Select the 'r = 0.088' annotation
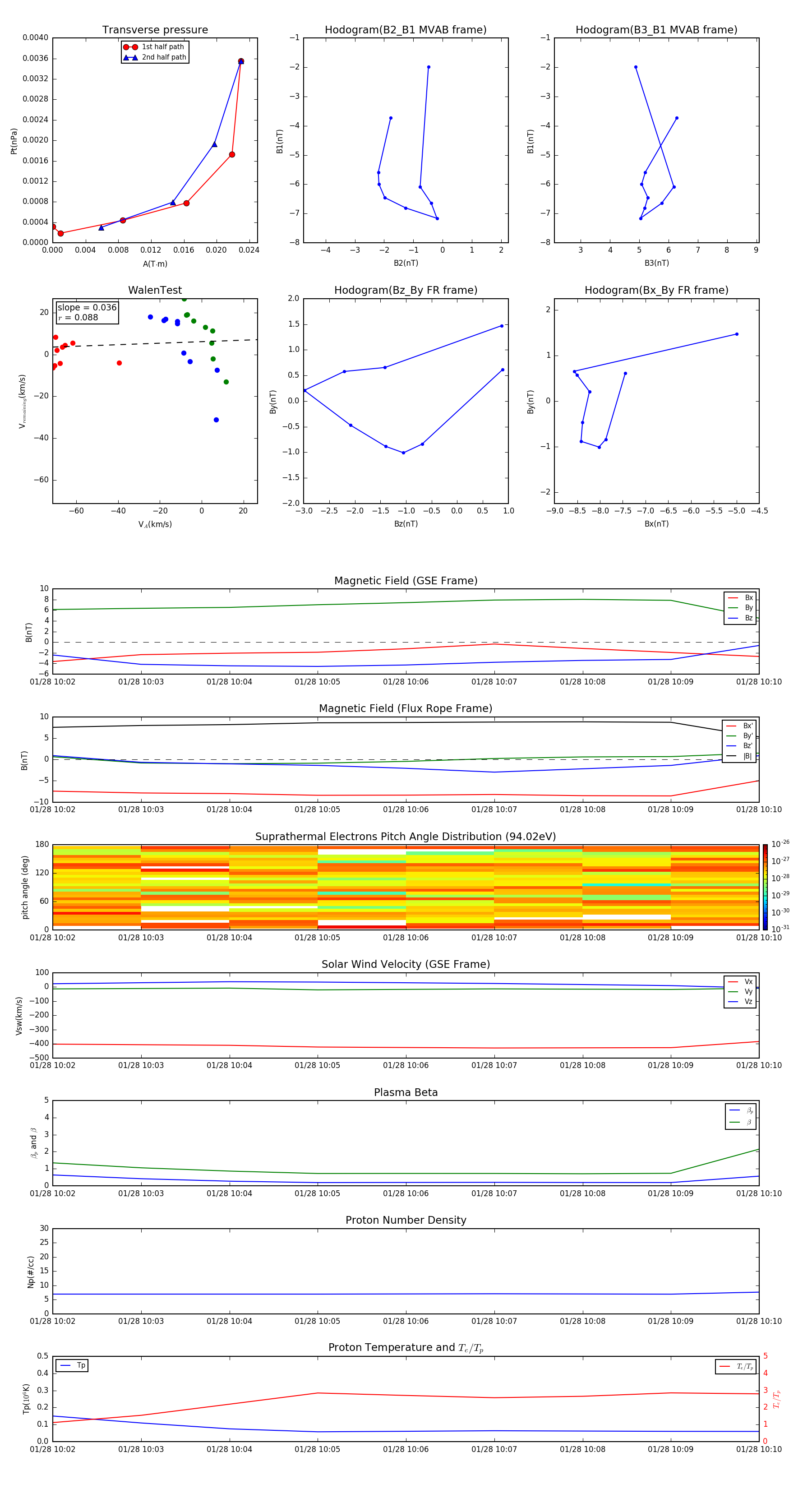This screenshot has width=812, height=1489. [x=78, y=317]
